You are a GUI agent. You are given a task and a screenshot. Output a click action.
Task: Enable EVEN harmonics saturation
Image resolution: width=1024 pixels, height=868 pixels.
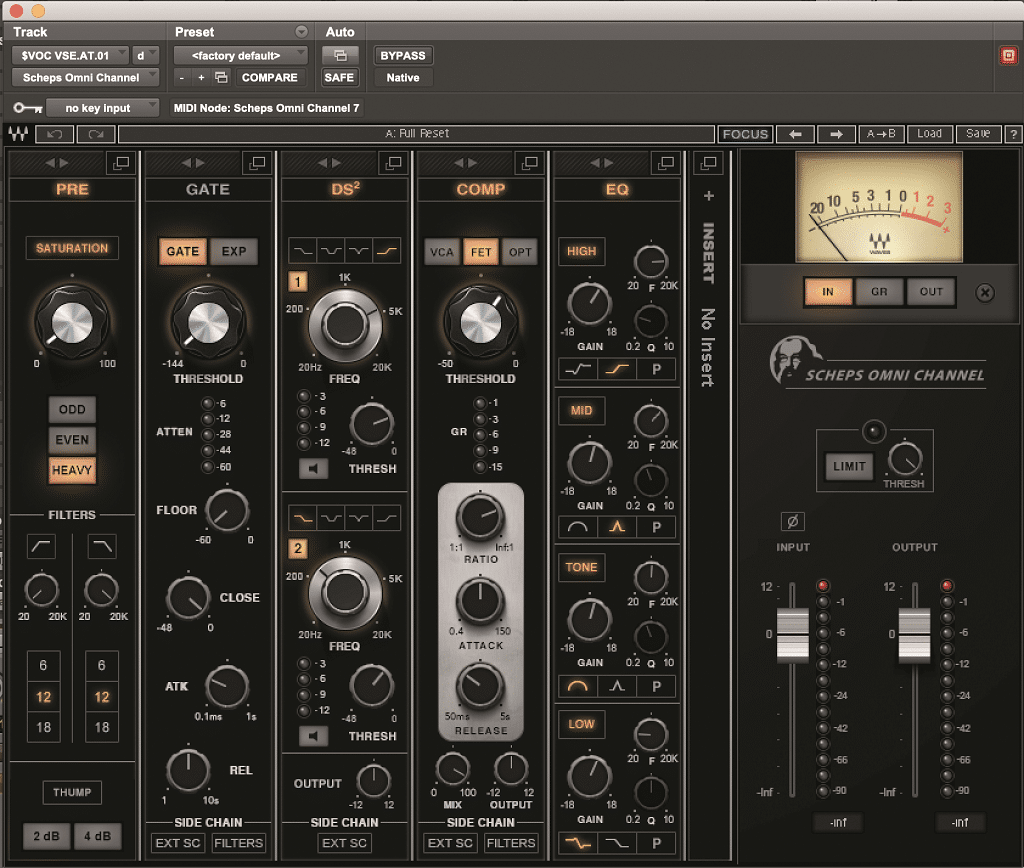[x=72, y=440]
